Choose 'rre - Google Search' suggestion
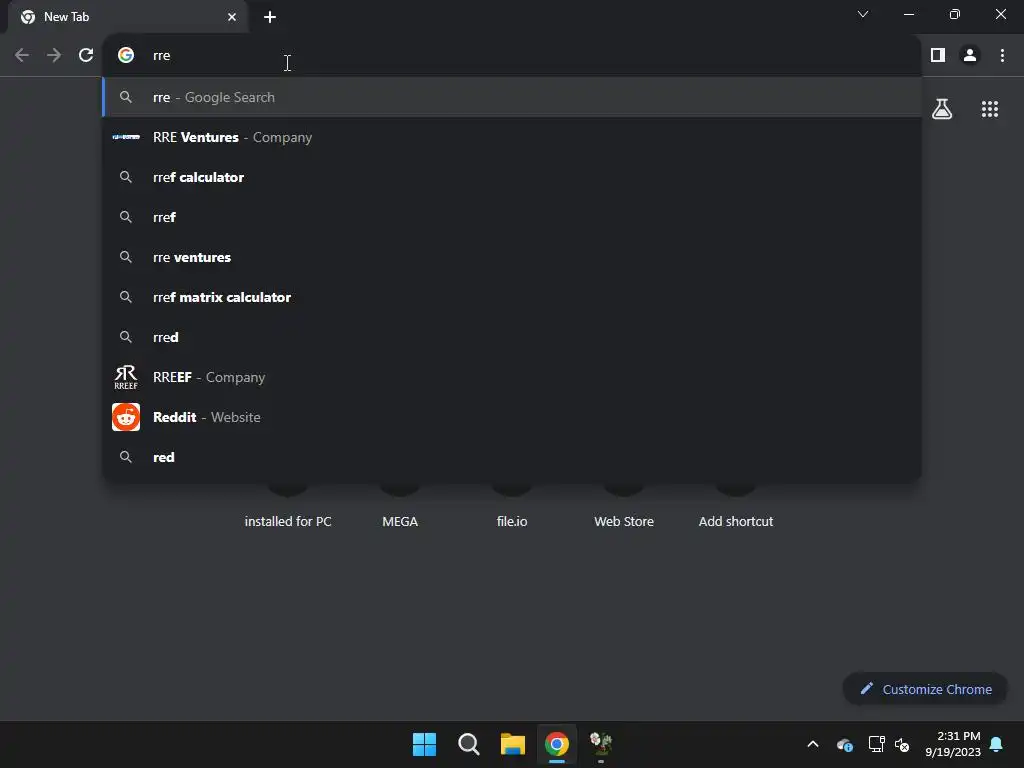Image resolution: width=1024 pixels, height=768 pixels. pos(513,97)
